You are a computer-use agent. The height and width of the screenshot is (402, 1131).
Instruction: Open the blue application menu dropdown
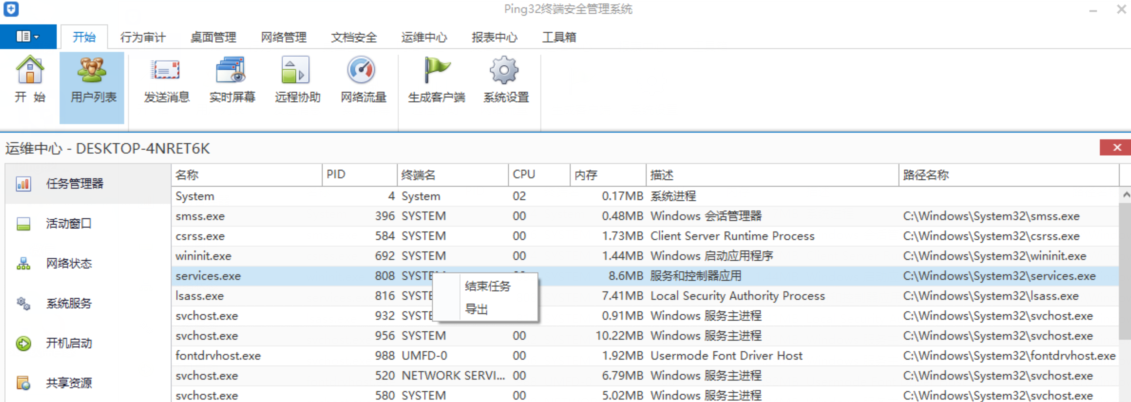(x=28, y=37)
